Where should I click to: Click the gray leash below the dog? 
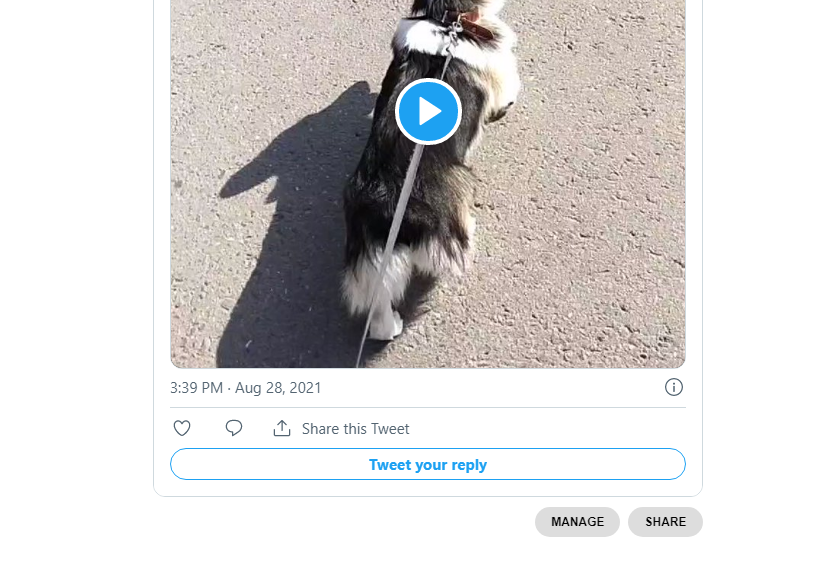(x=366, y=345)
